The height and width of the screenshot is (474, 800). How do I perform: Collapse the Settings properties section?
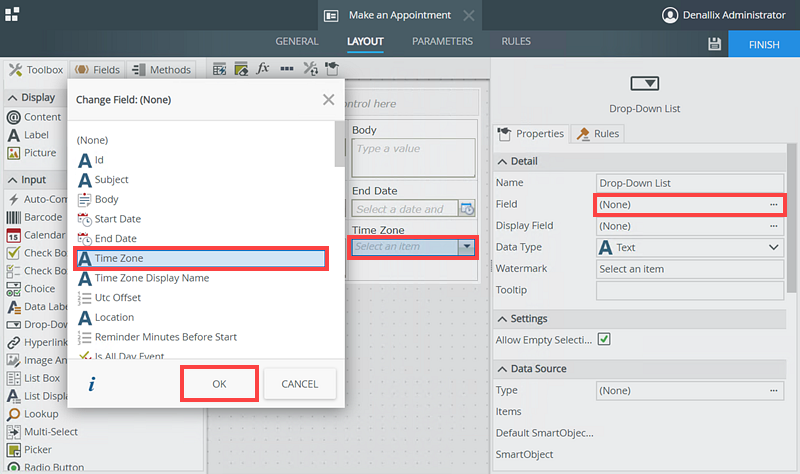coord(502,319)
